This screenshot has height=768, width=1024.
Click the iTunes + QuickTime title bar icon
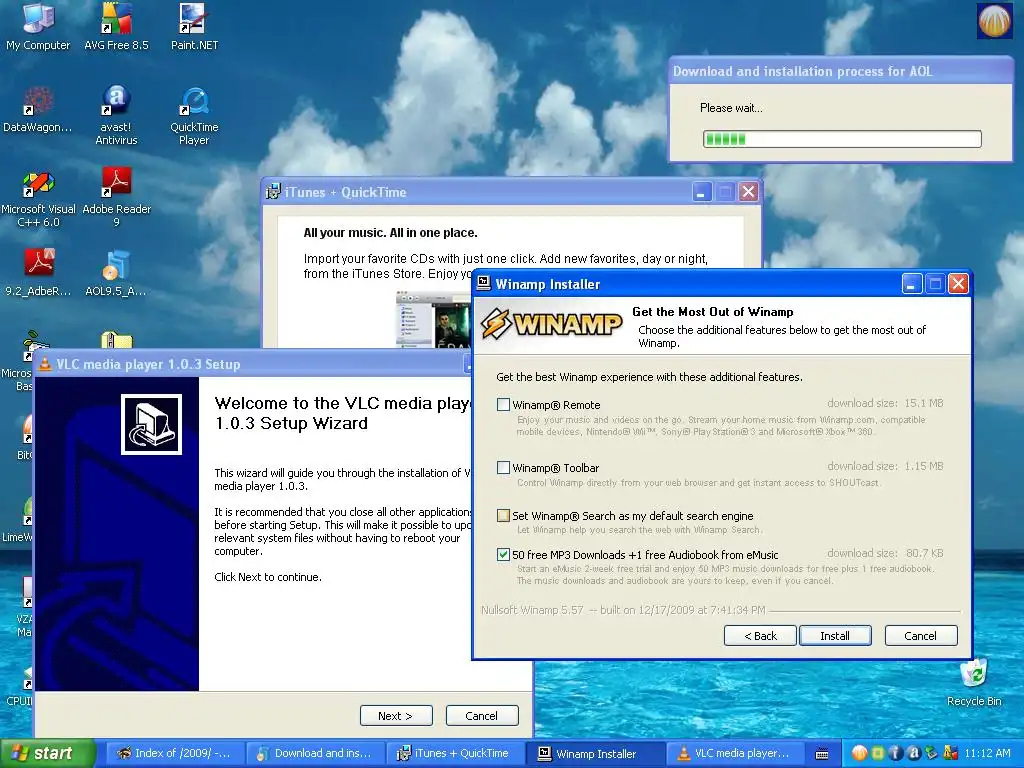tap(273, 192)
